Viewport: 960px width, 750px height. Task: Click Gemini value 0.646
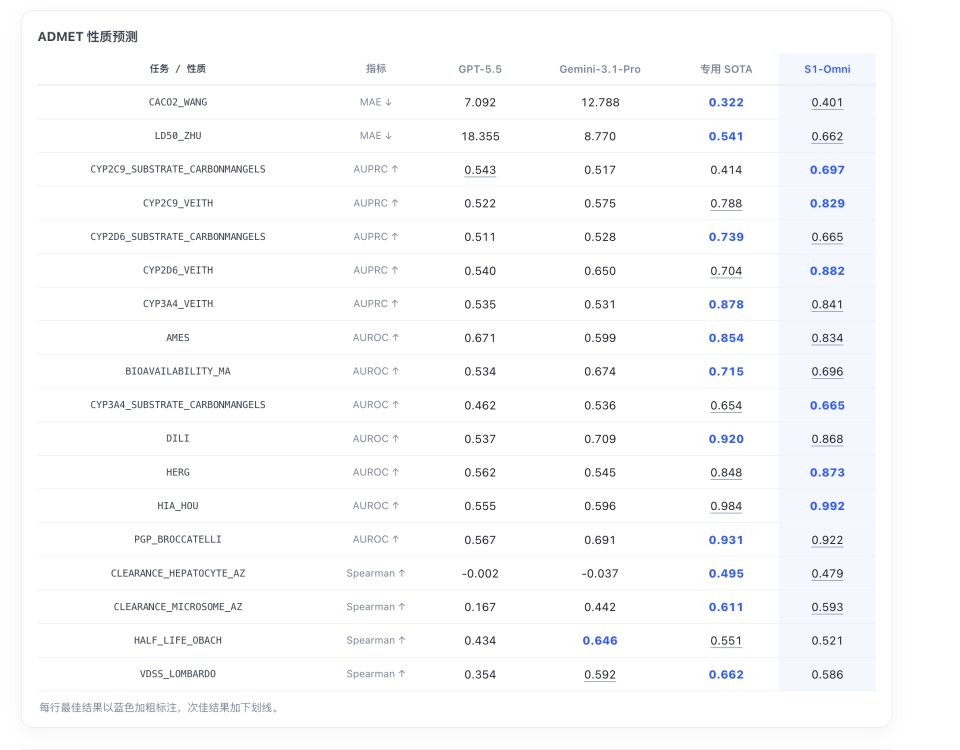600,642
